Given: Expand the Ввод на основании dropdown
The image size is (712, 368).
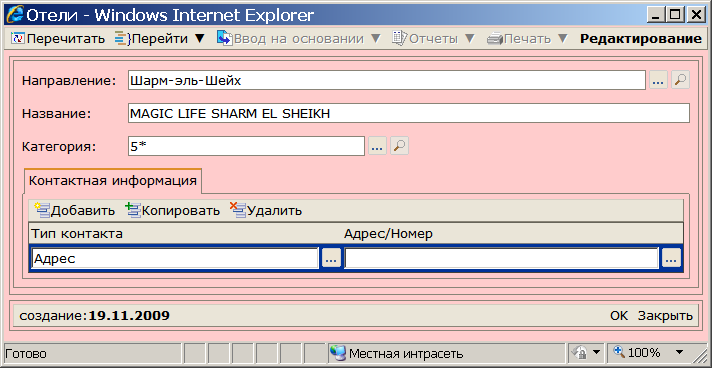Looking at the screenshot, I should point(376,39).
